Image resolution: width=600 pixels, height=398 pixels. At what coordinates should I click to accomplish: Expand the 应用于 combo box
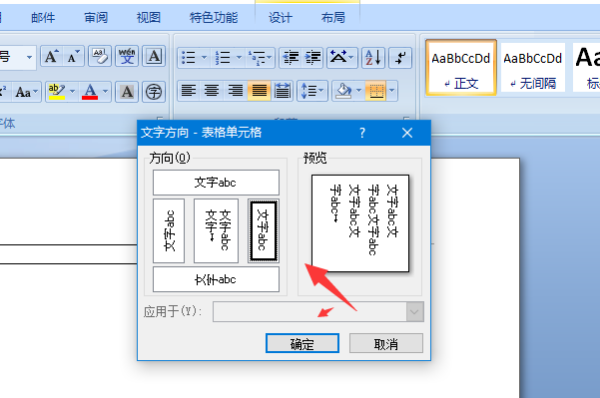(x=414, y=312)
